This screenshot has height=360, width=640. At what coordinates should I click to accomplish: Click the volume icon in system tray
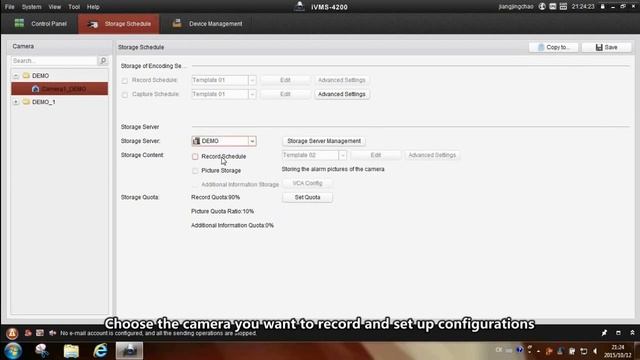click(x=595, y=351)
